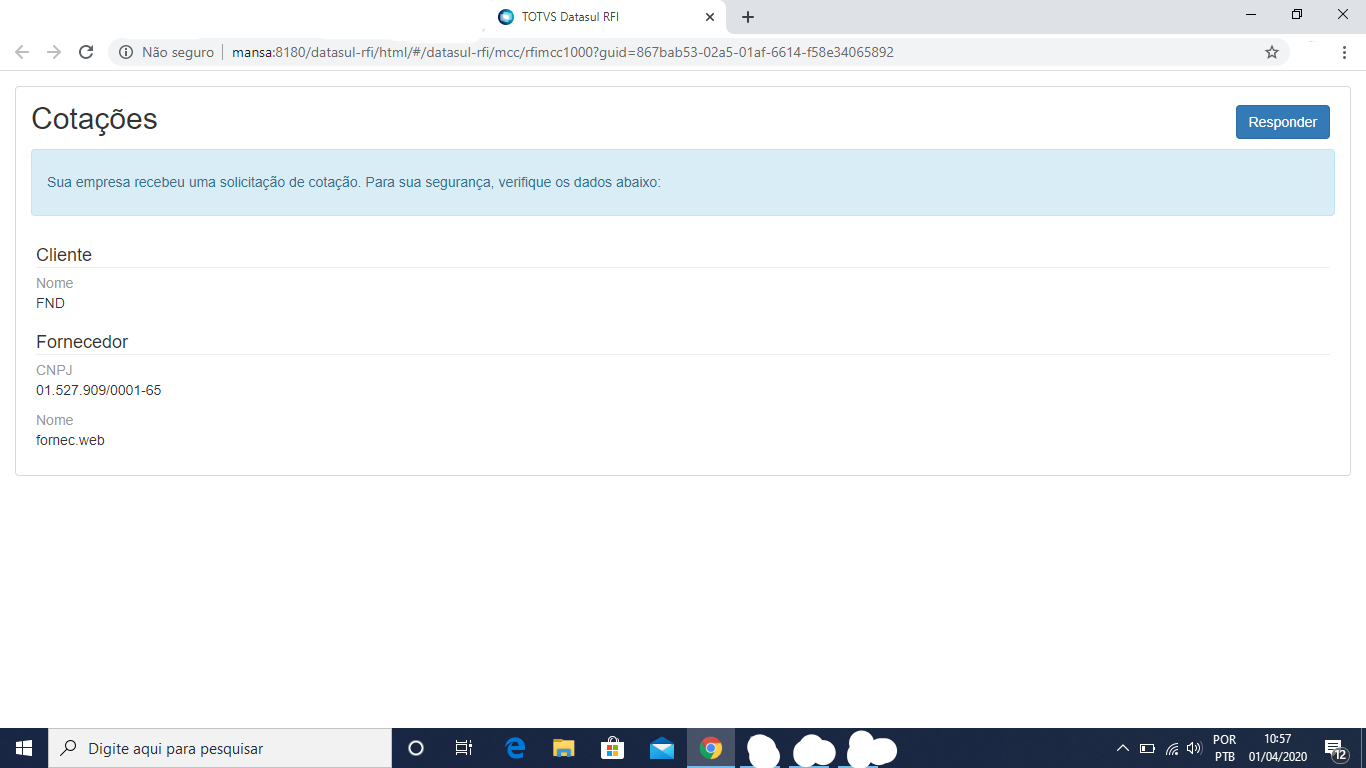Click the taskbar search box

(x=220, y=748)
